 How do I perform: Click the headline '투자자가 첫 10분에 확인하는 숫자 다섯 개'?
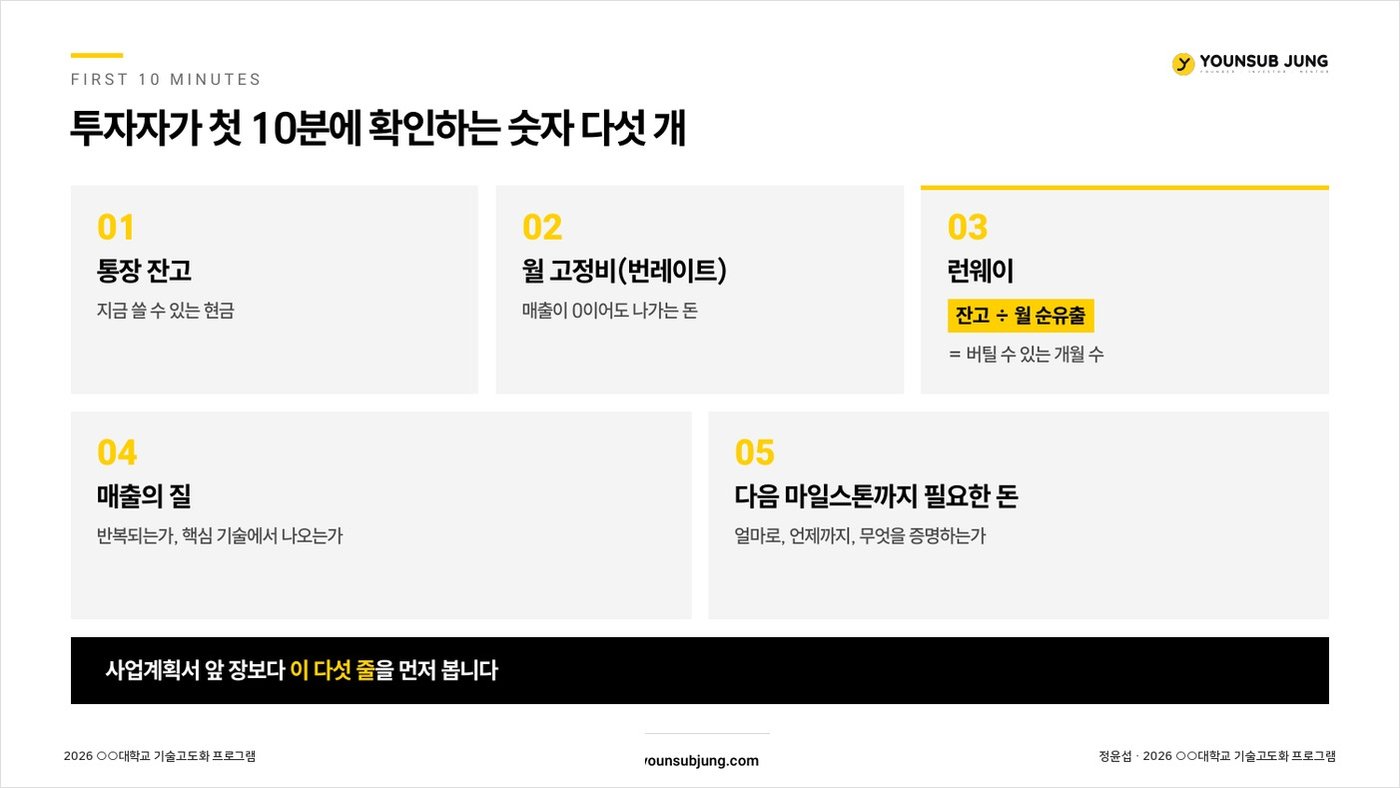[x=378, y=130]
